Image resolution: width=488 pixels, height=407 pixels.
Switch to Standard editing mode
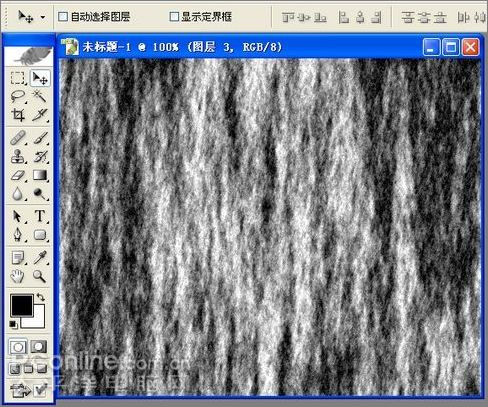point(18,347)
